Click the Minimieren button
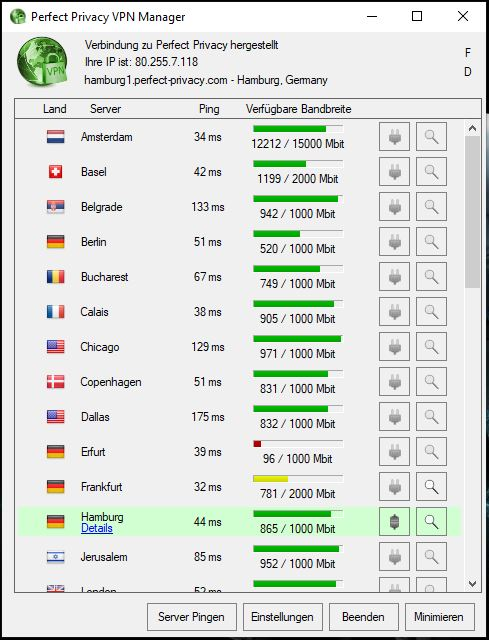This screenshot has width=489, height=640. [439, 617]
